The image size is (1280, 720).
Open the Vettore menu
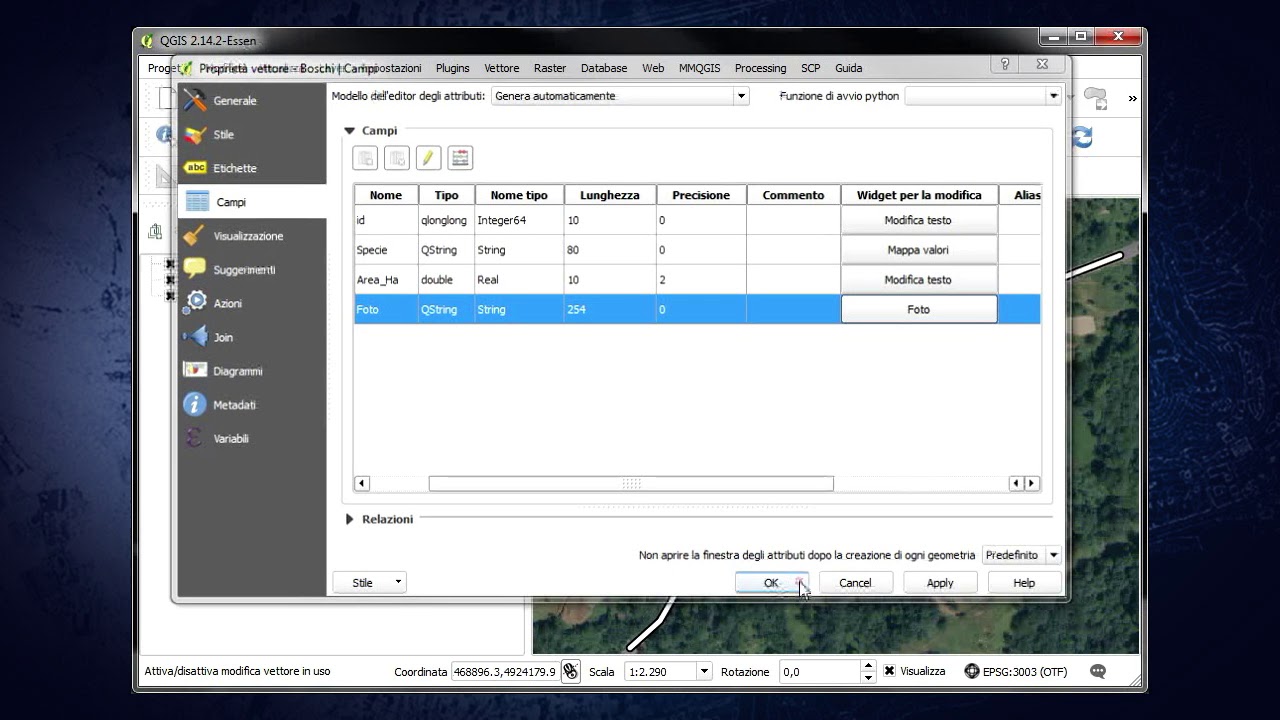(x=501, y=68)
